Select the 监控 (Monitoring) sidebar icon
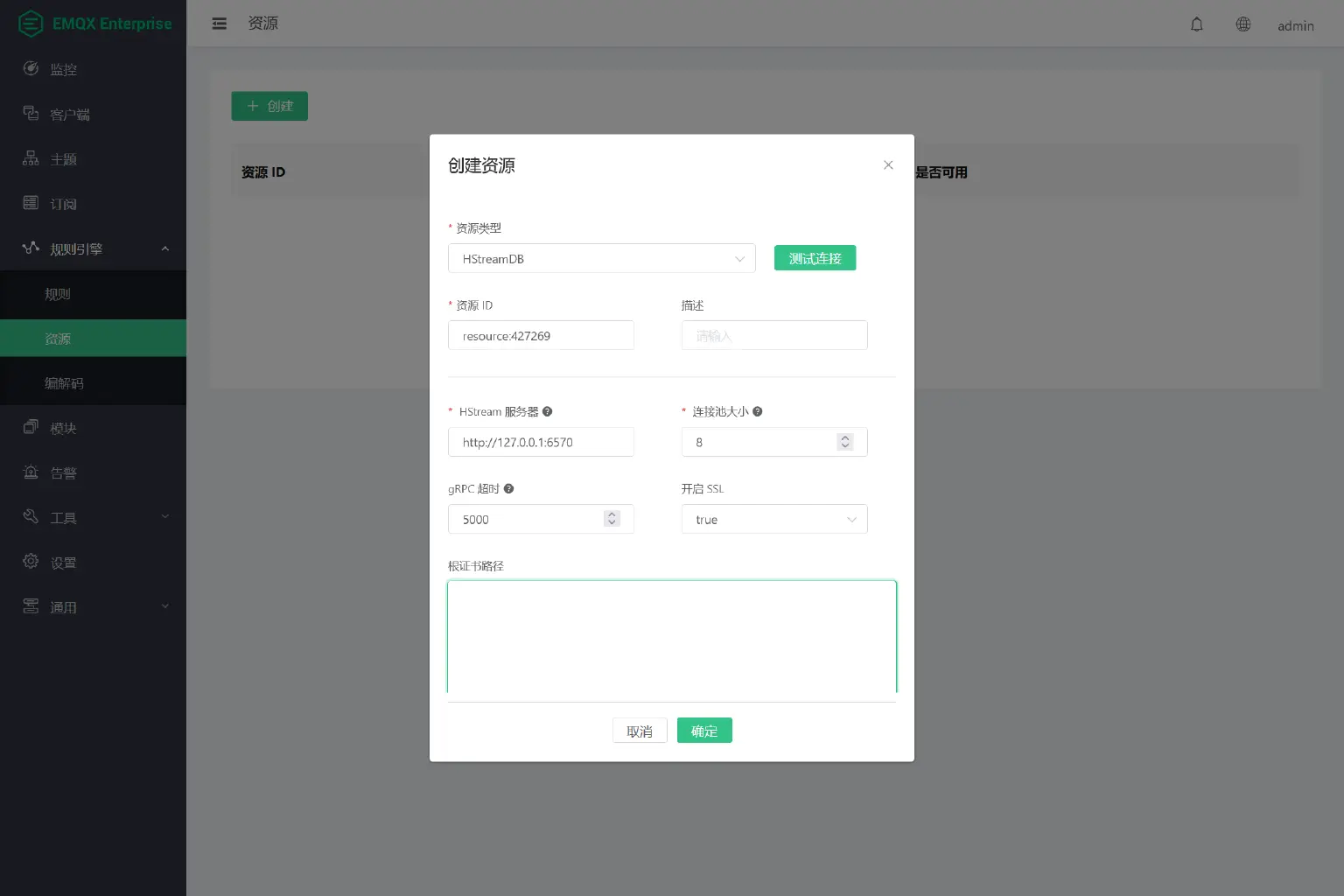This screenshot has width=1344, height=896. [31, 68]
